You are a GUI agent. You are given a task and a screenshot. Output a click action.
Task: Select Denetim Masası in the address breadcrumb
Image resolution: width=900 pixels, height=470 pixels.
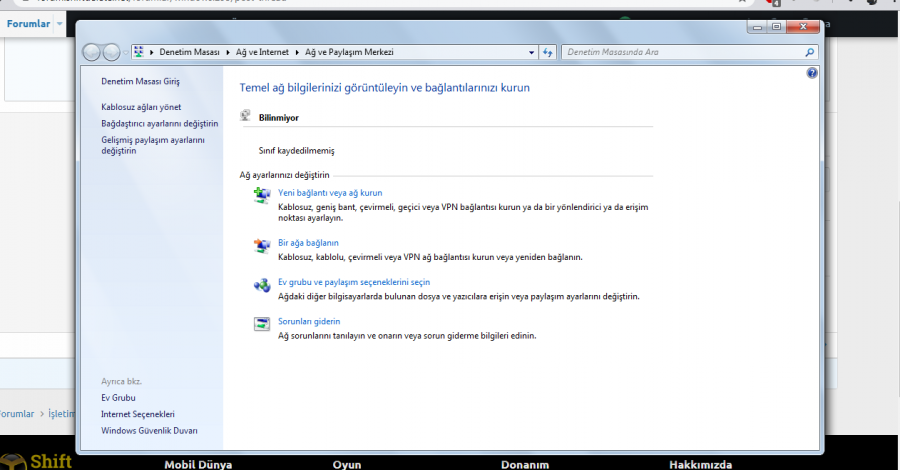click(x=189, y=52)
